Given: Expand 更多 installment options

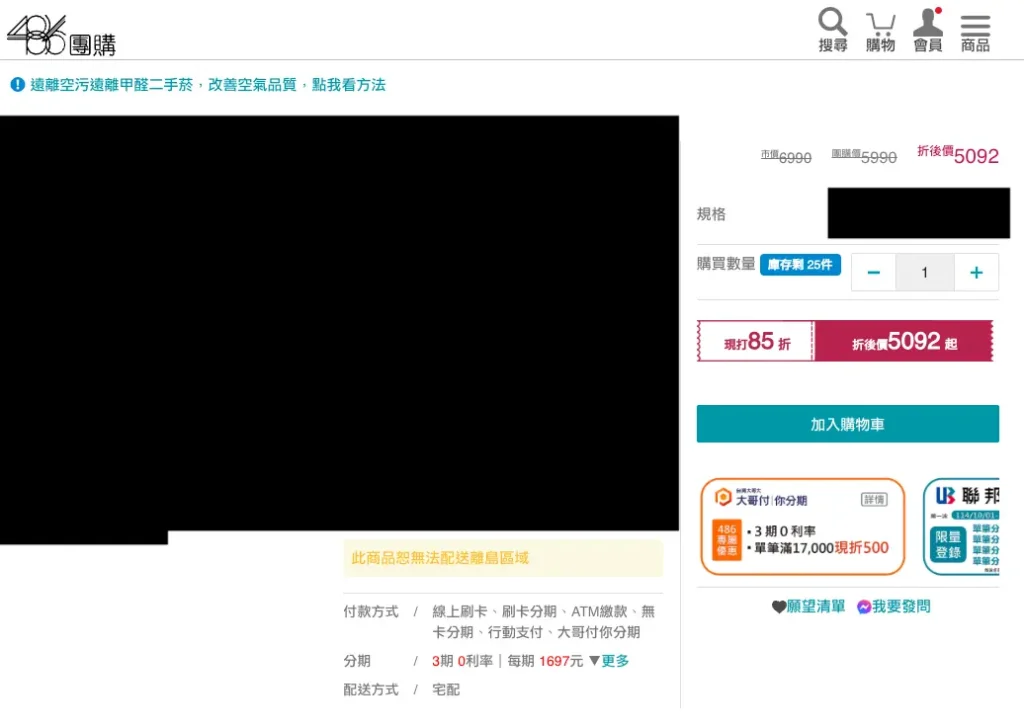Looking at the screenshot, I should [609, 661].
